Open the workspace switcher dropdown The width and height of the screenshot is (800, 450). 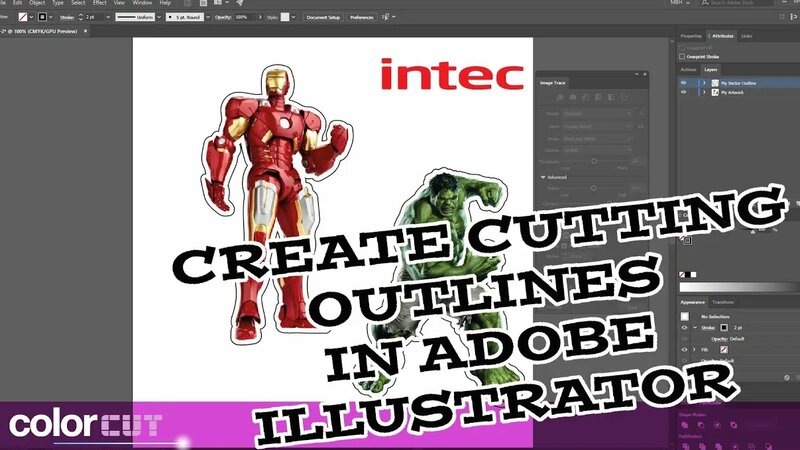[x=681, y=3]
